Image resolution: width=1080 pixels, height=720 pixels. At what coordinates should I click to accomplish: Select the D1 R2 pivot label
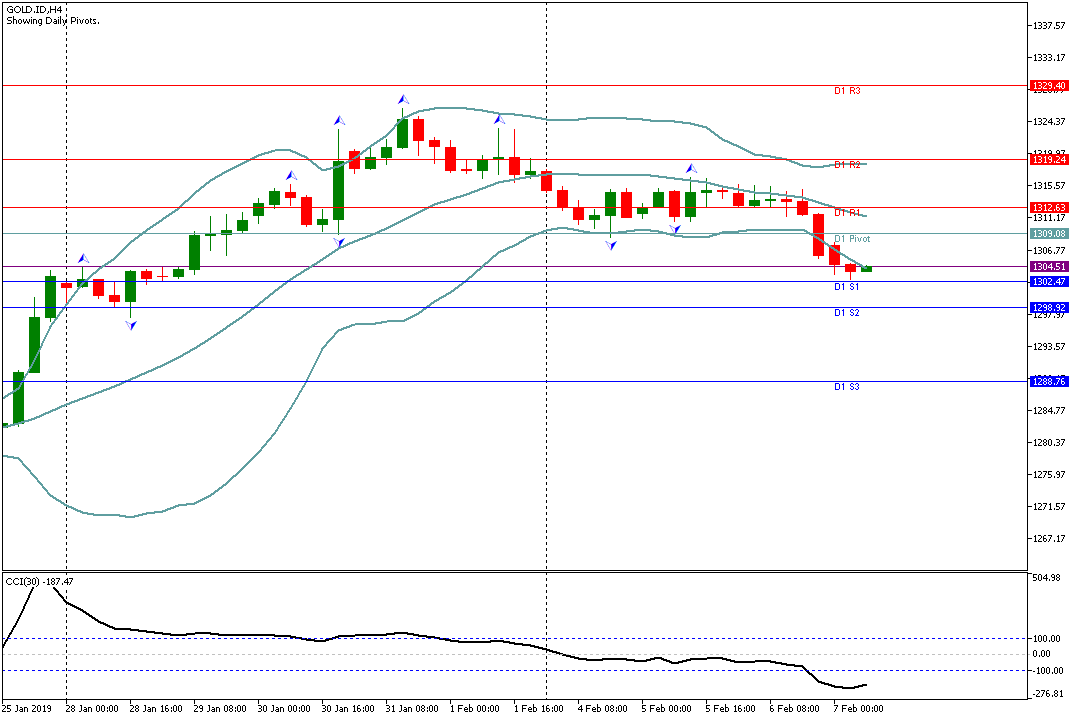(847, 165)
